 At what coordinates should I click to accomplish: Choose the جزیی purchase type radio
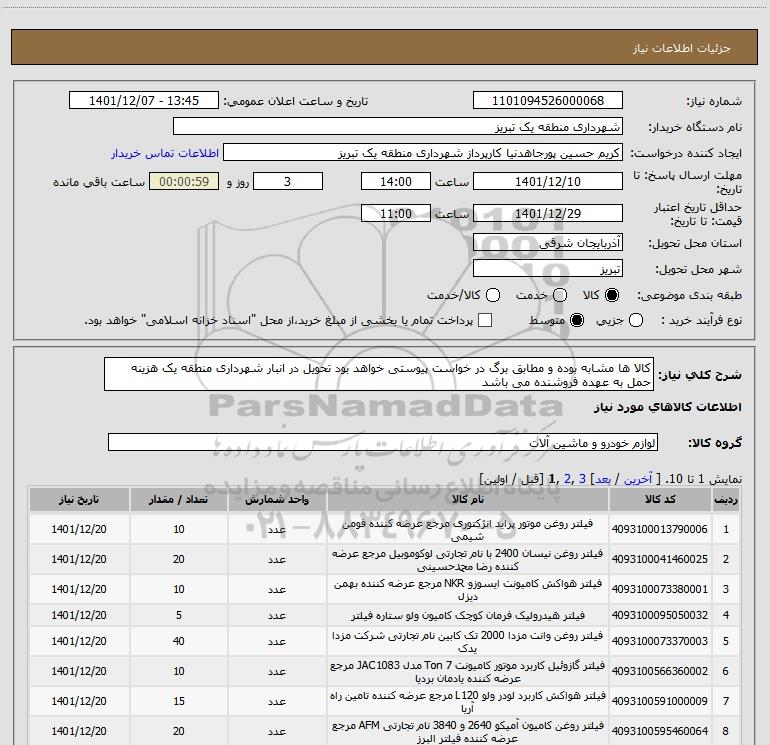[x=636, y=320]
